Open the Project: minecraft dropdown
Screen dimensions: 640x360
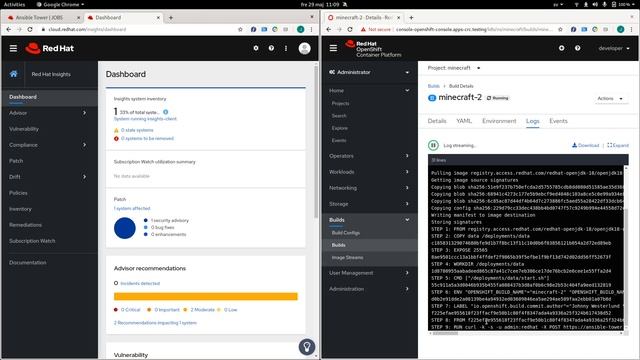[454, 68]
